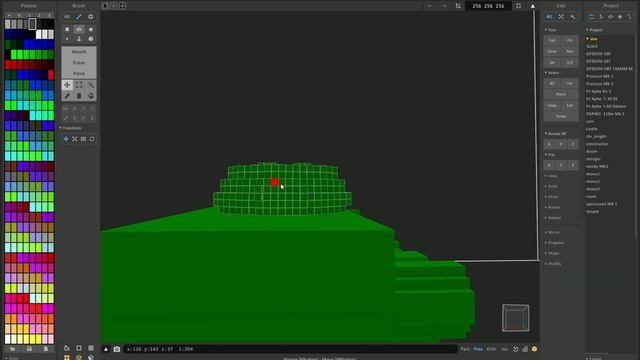This screenshot has width=640, height=360.
Task: Switch brush mode to Paint
Action: coord(79,73)
